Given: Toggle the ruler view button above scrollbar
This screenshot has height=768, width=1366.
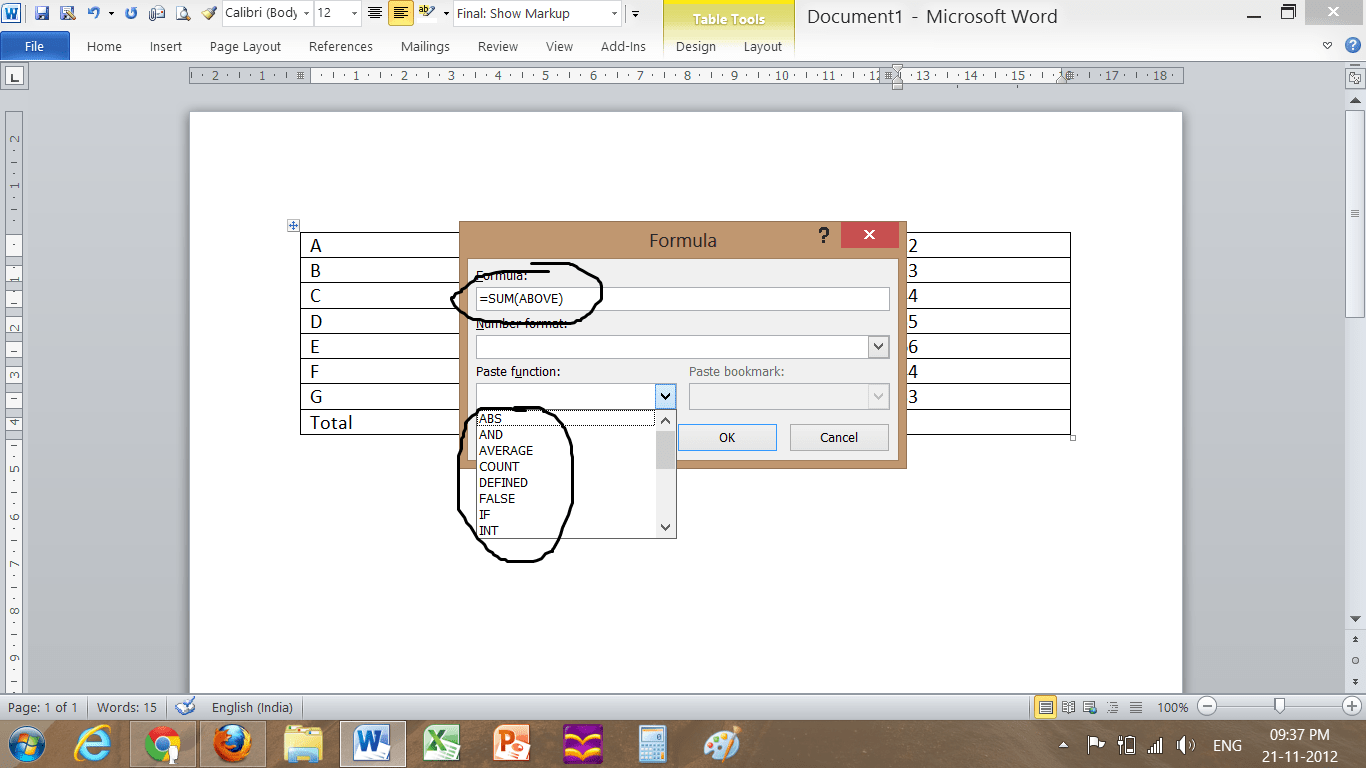Looking at the screenshot, I should pos(1355,77).
